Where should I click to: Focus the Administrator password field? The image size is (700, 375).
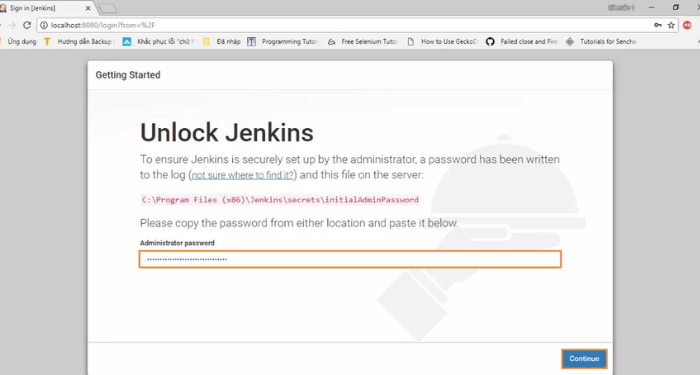point(350,259)
